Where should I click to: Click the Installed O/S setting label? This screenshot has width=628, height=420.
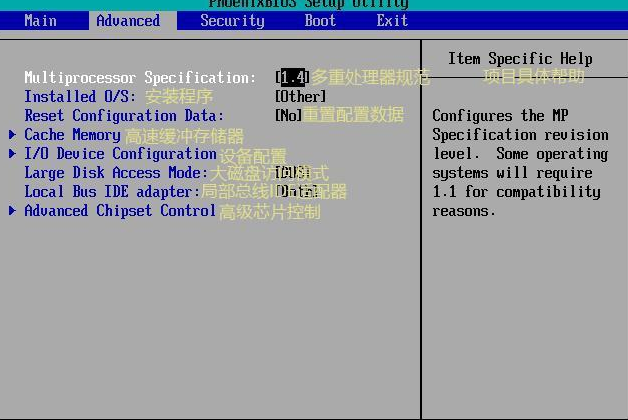tap(80, 97)
